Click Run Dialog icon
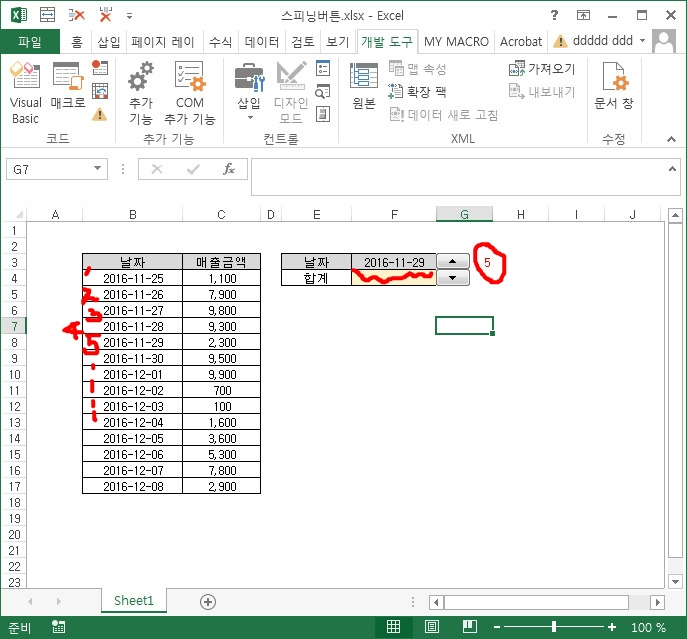The image size is (687, 639). 323,115
